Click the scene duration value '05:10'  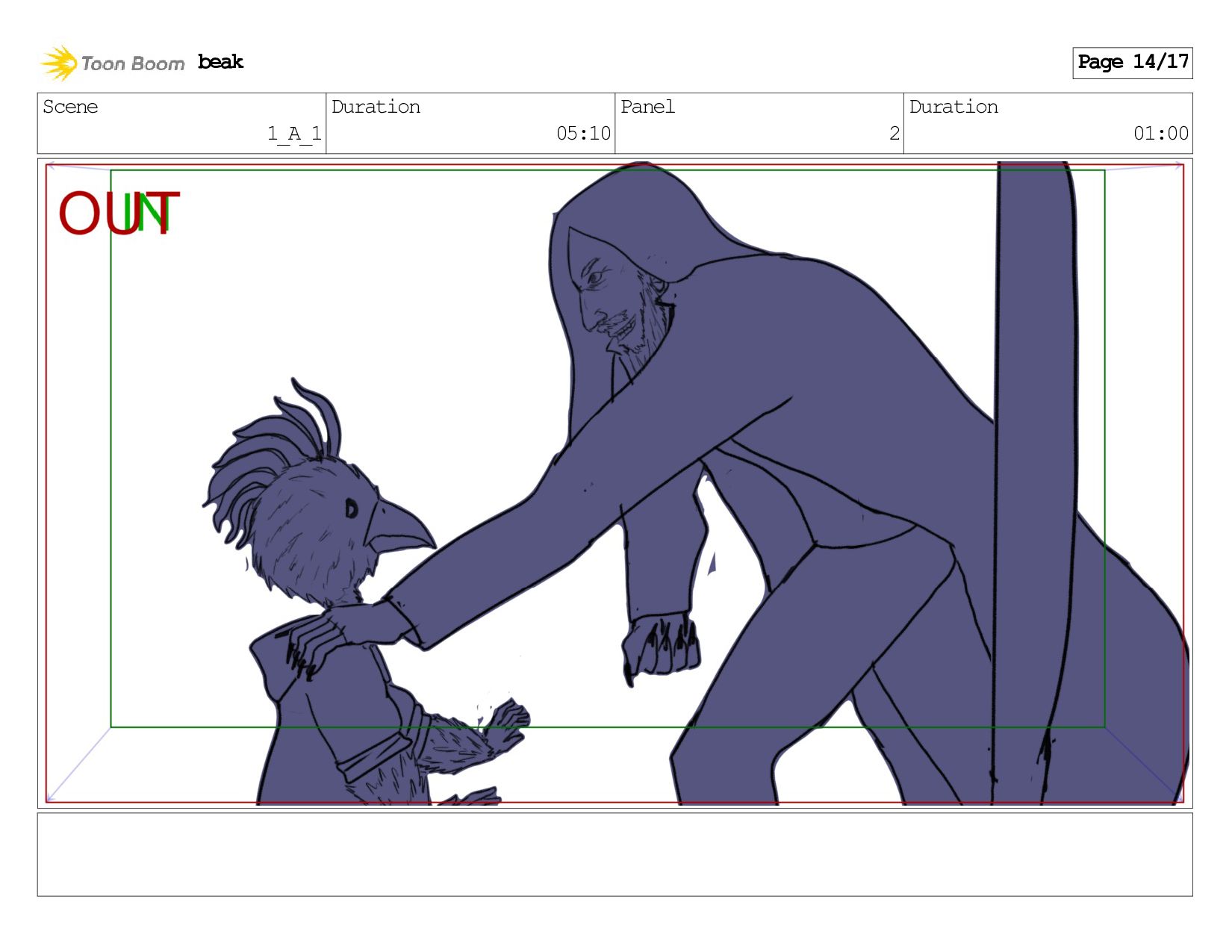pos(583,134)
